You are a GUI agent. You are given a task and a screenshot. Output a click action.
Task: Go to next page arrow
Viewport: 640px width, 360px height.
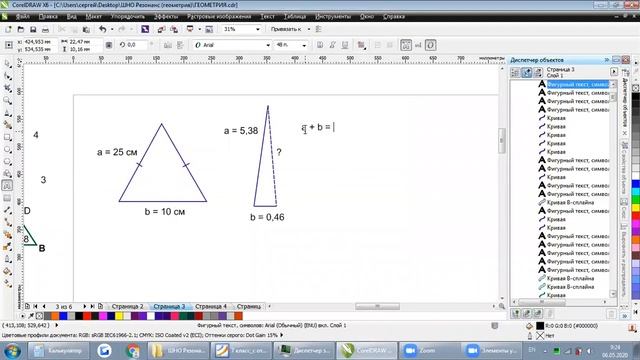84,306
